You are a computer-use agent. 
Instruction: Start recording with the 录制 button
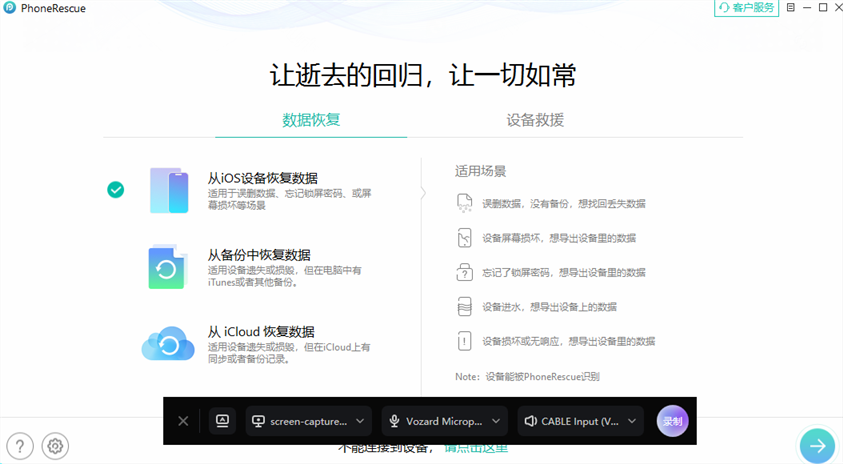tap(673, 421)
